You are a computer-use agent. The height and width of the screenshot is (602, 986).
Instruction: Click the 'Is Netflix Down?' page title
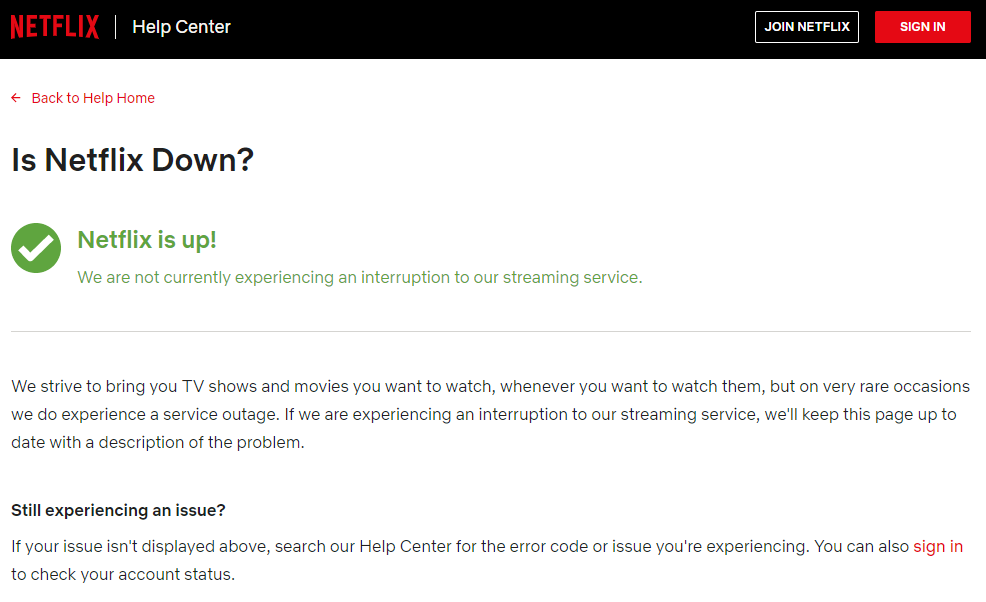click(x=133, y=160)
